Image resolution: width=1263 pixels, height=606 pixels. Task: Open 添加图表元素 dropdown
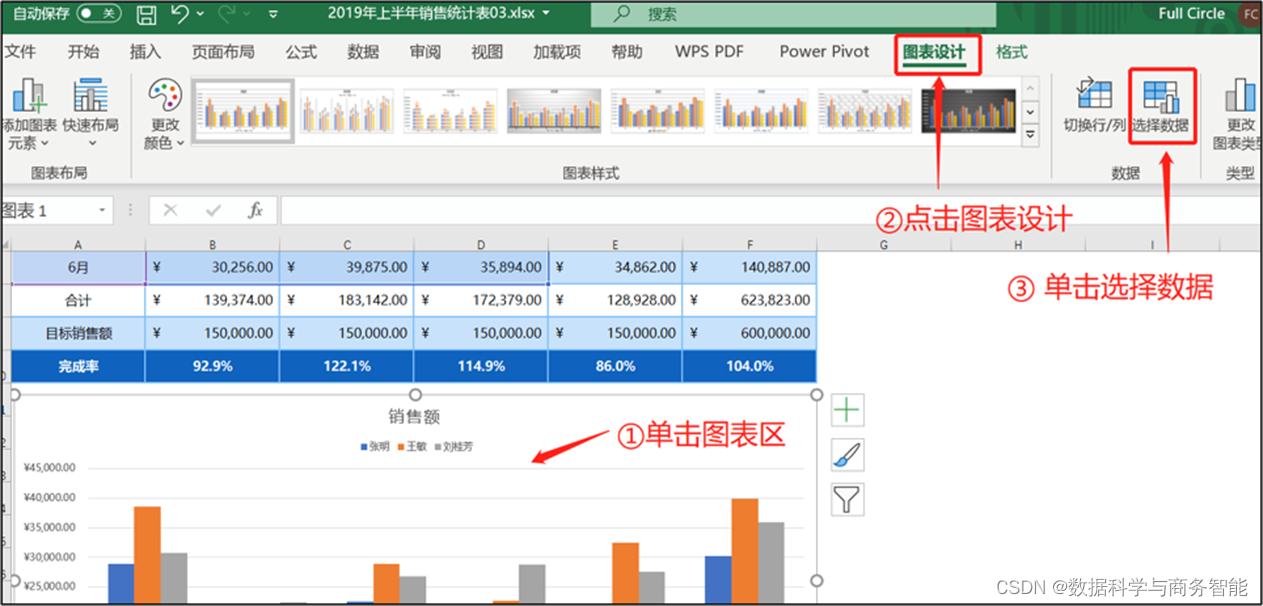[30, 115]
